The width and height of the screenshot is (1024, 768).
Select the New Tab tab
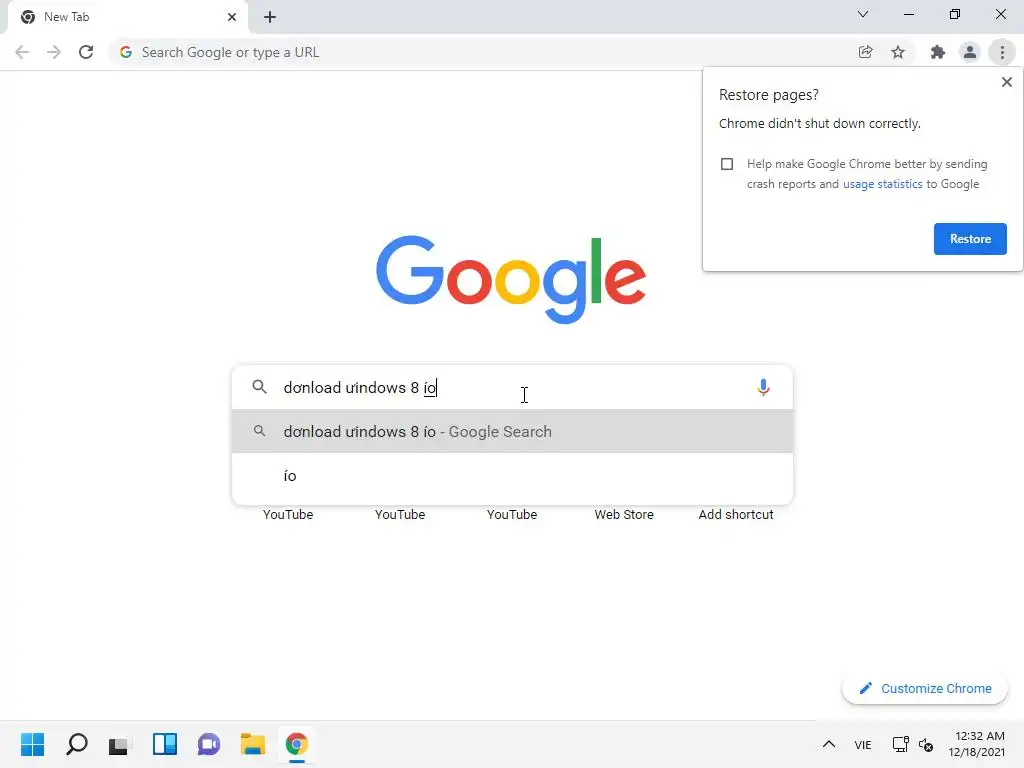(127, 18)
